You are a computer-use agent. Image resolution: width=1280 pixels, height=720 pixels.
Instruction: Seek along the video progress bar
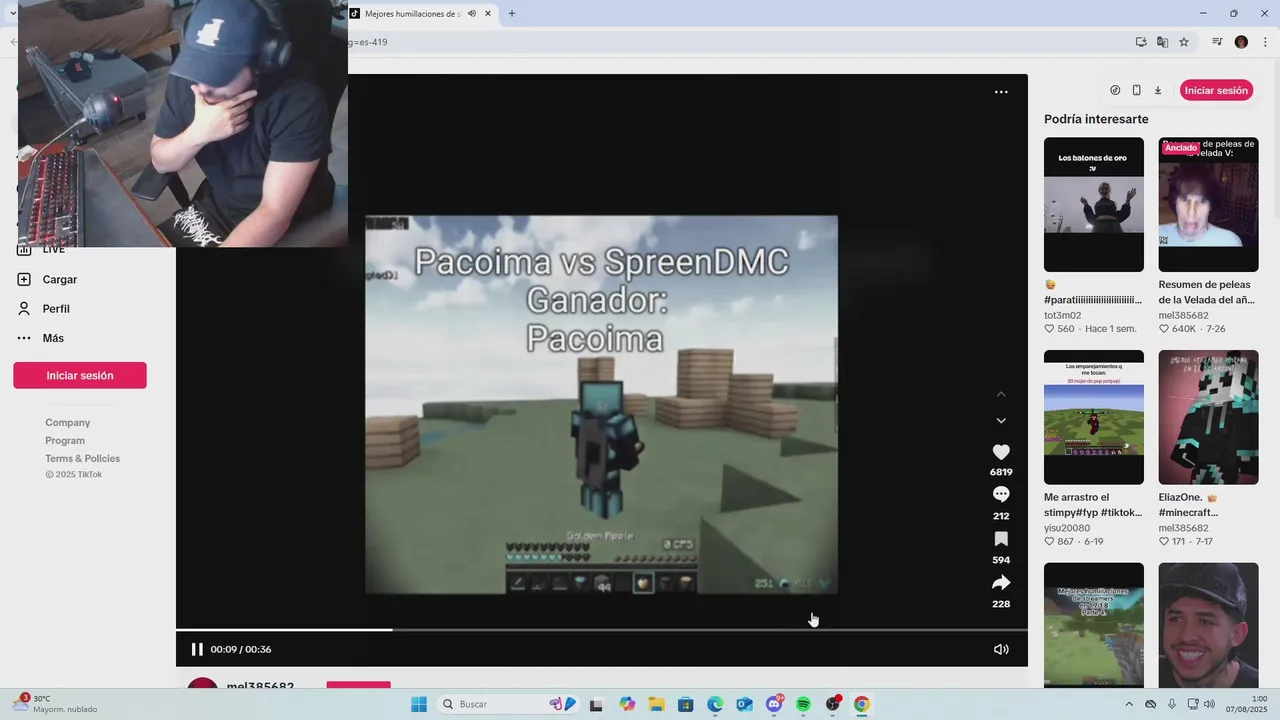click(x=602, y=630)
